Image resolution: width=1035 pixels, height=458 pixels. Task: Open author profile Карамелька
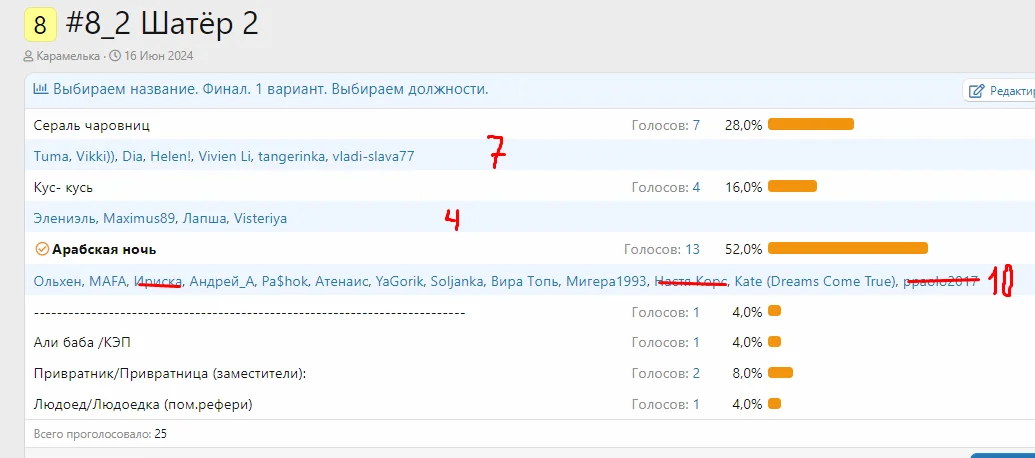click(x=67, y=56)
